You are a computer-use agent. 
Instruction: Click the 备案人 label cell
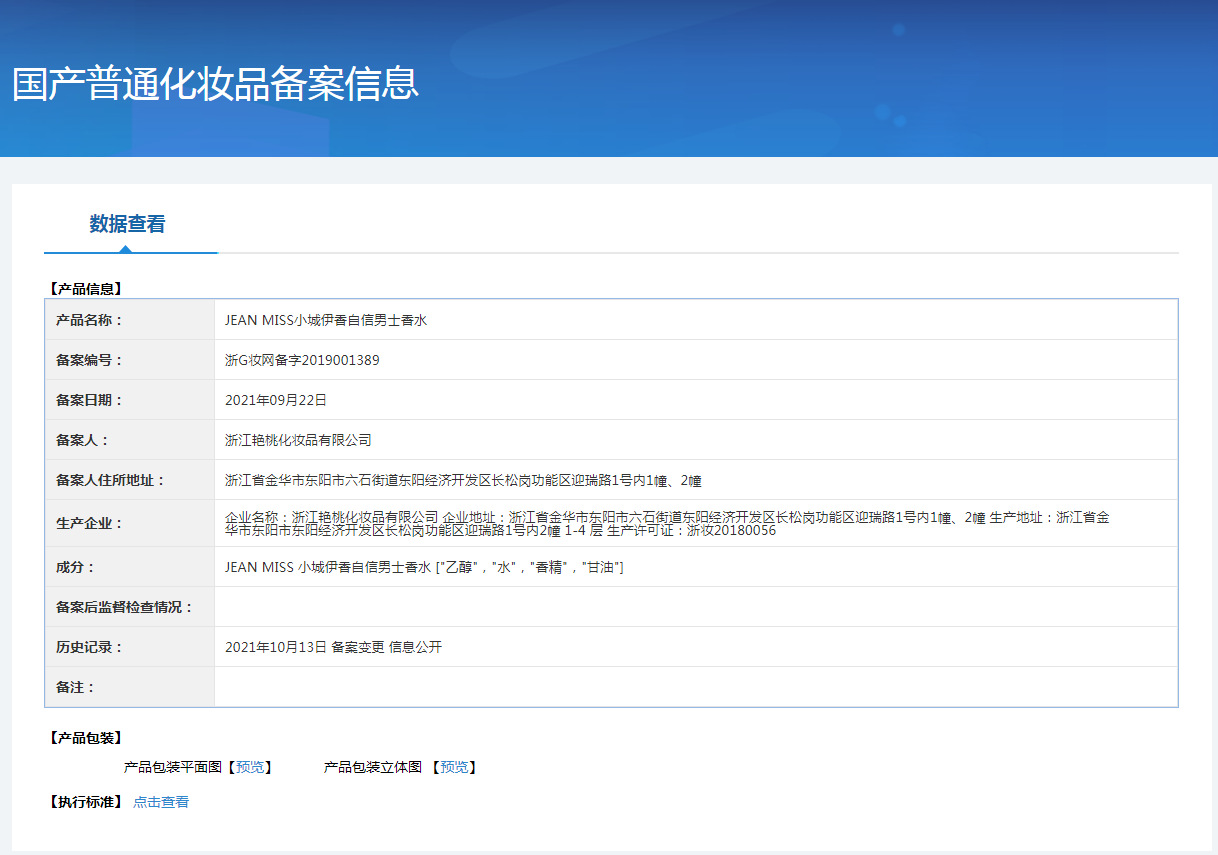tap(130, 440)
